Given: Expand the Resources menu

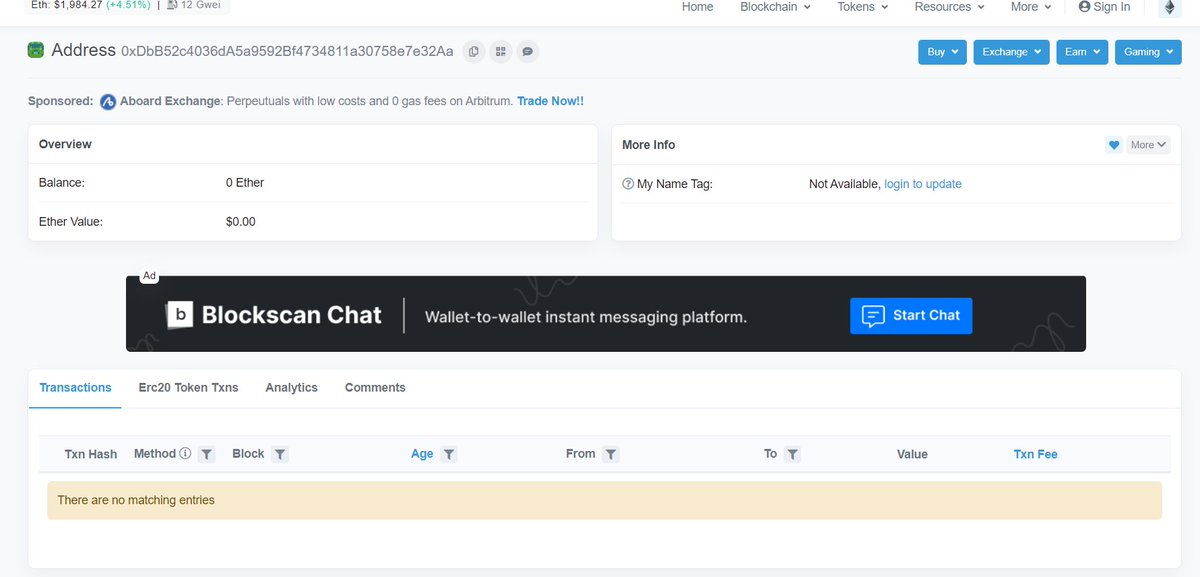Looking at the screenshot, I should [x=949, y=7].
